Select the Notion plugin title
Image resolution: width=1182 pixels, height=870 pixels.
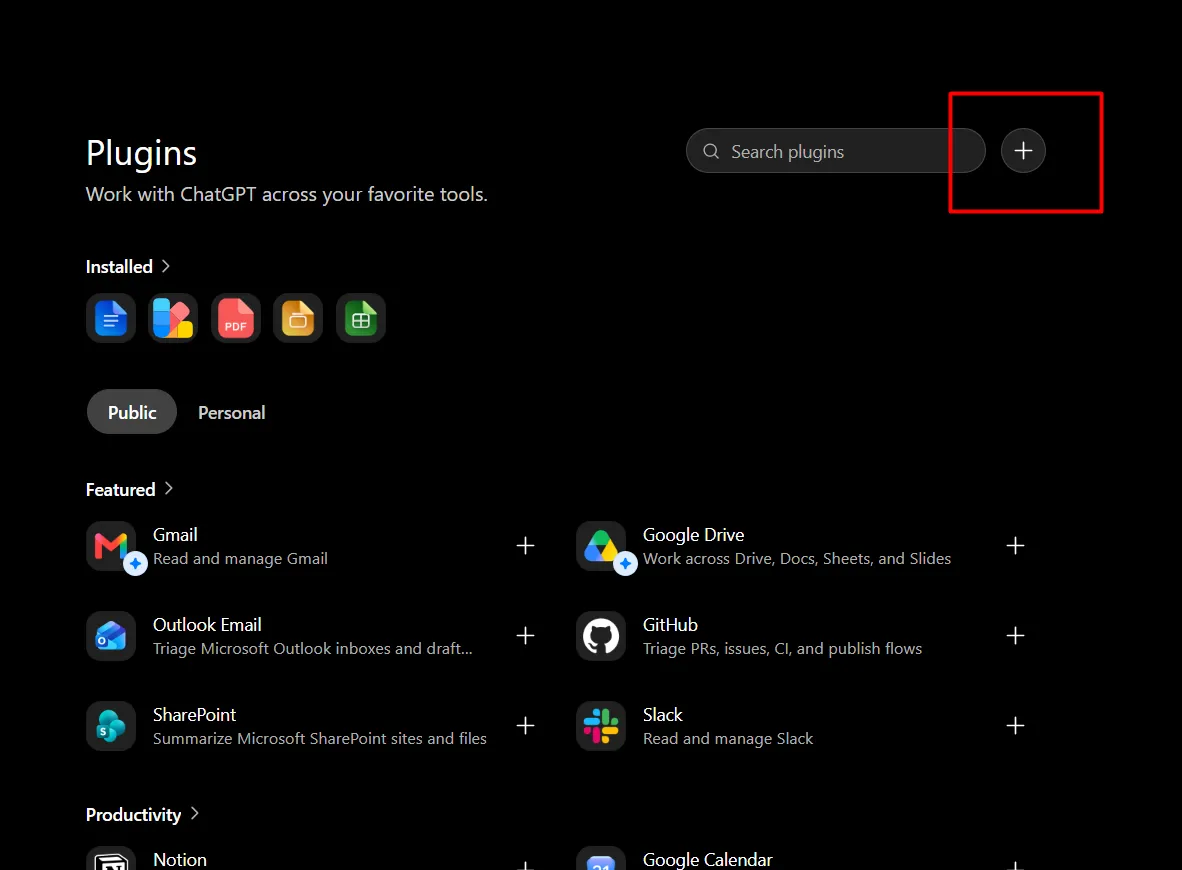coord(179,859)
